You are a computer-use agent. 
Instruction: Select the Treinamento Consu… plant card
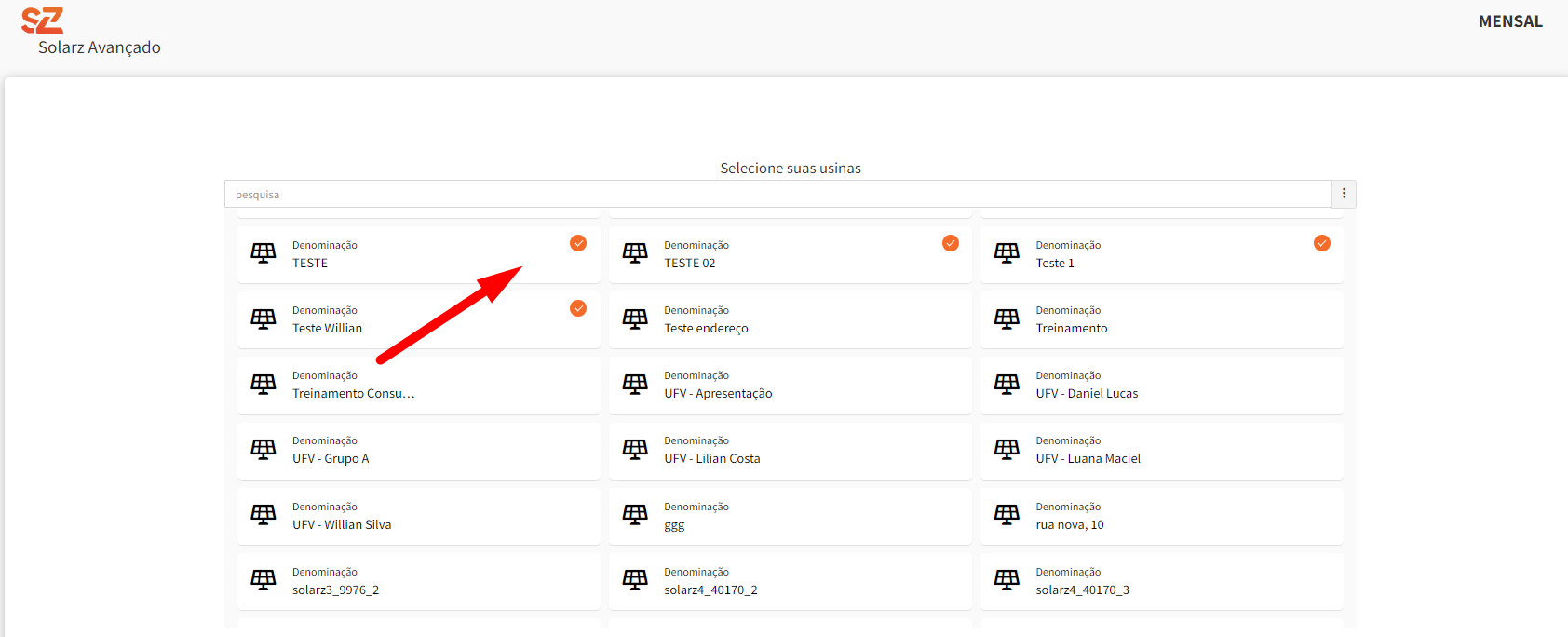(x=418, y=385)
